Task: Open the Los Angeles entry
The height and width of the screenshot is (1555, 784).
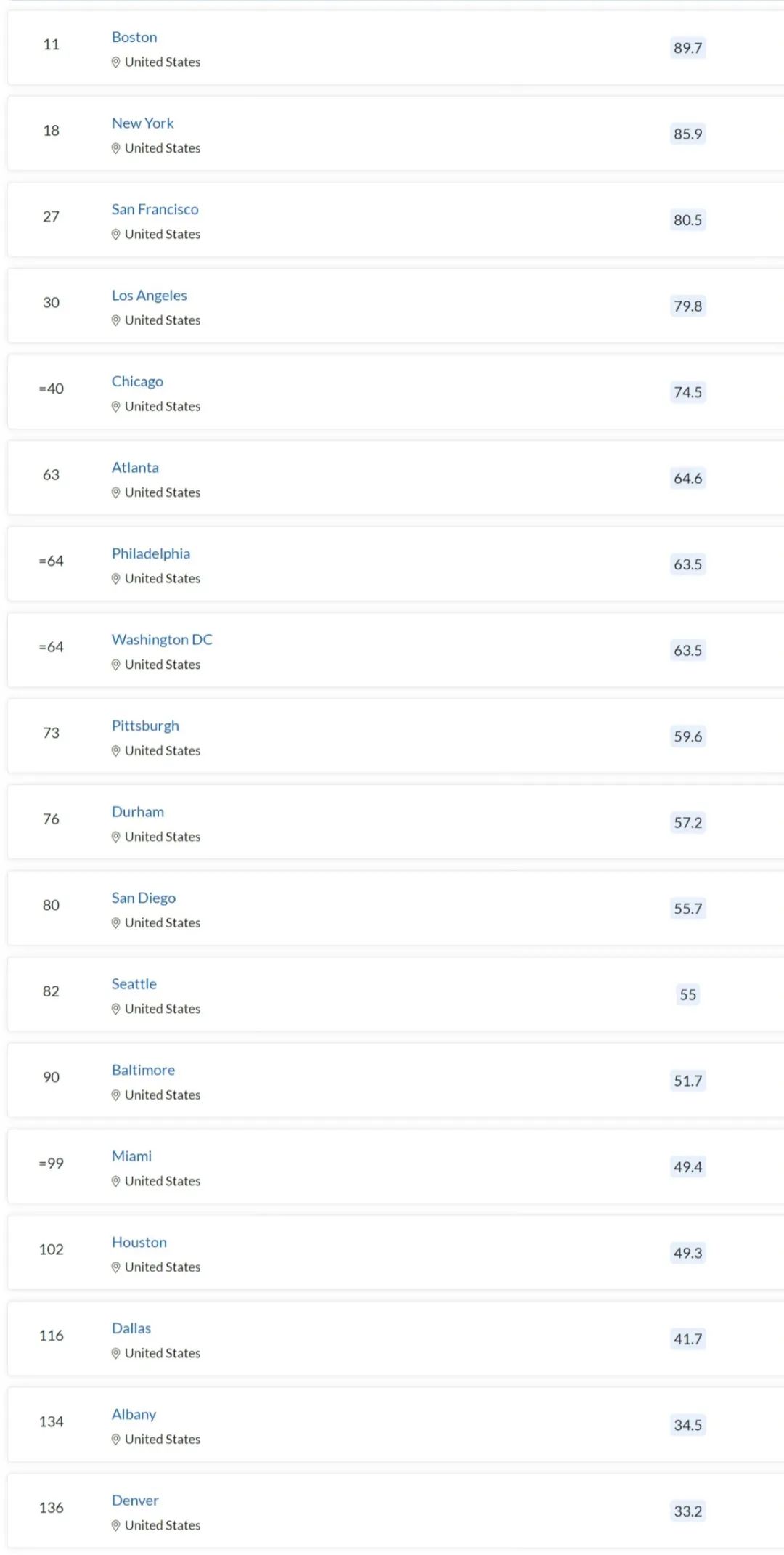Action: (x=149, y=296)
